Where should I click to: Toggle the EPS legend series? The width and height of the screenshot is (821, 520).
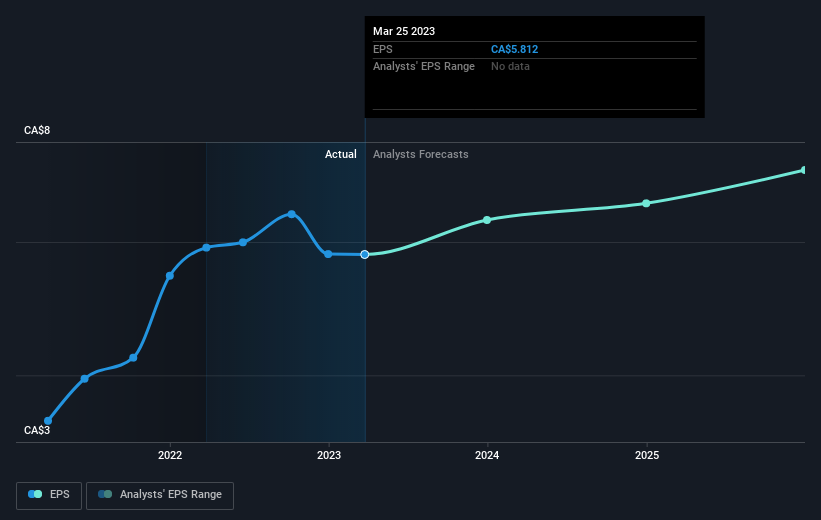click(x=49, y=495)
